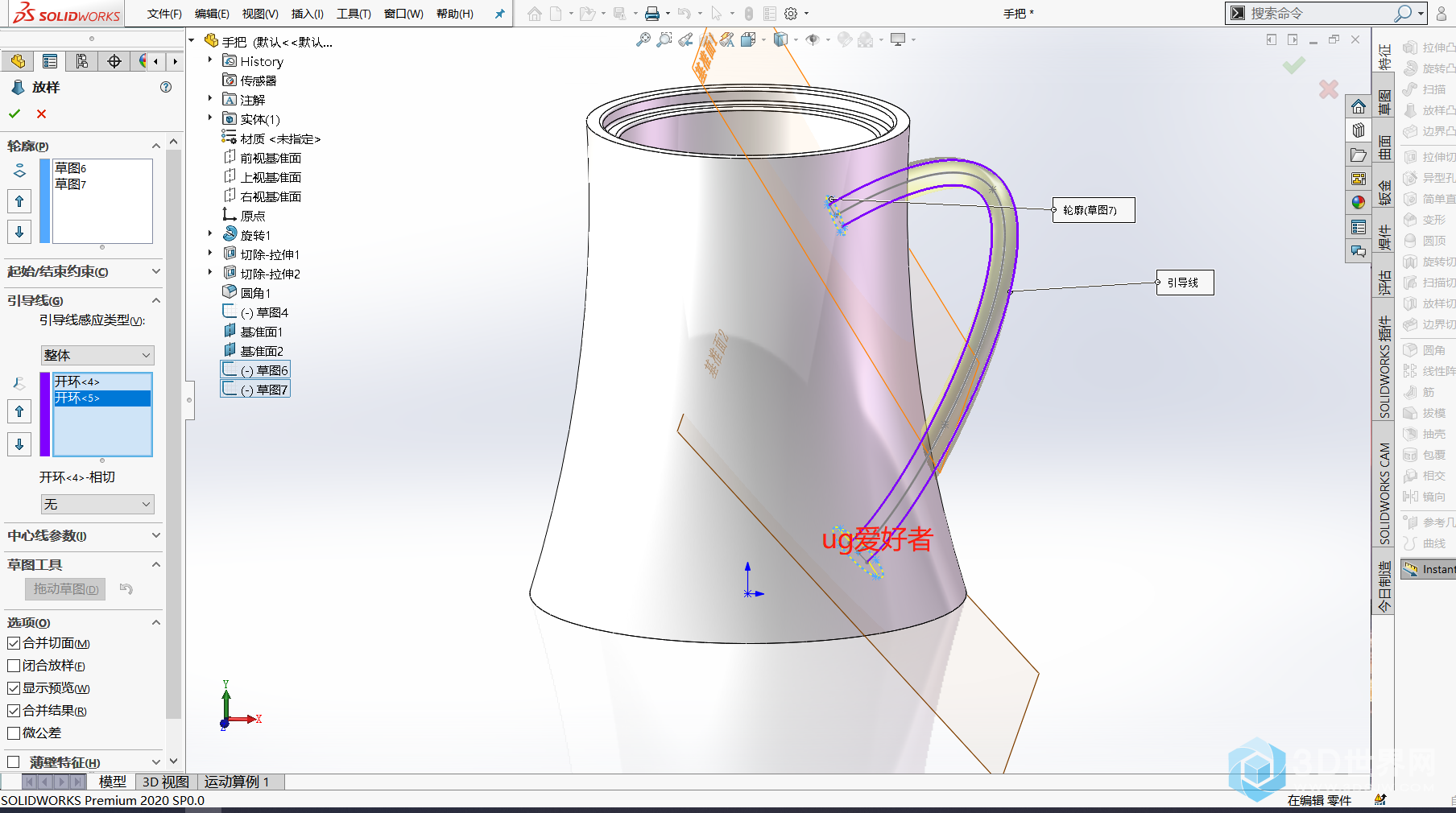Enable the 微公差 checkbox
The height and width of the screenshot is (813, 1456).
(x=14, y=733)
